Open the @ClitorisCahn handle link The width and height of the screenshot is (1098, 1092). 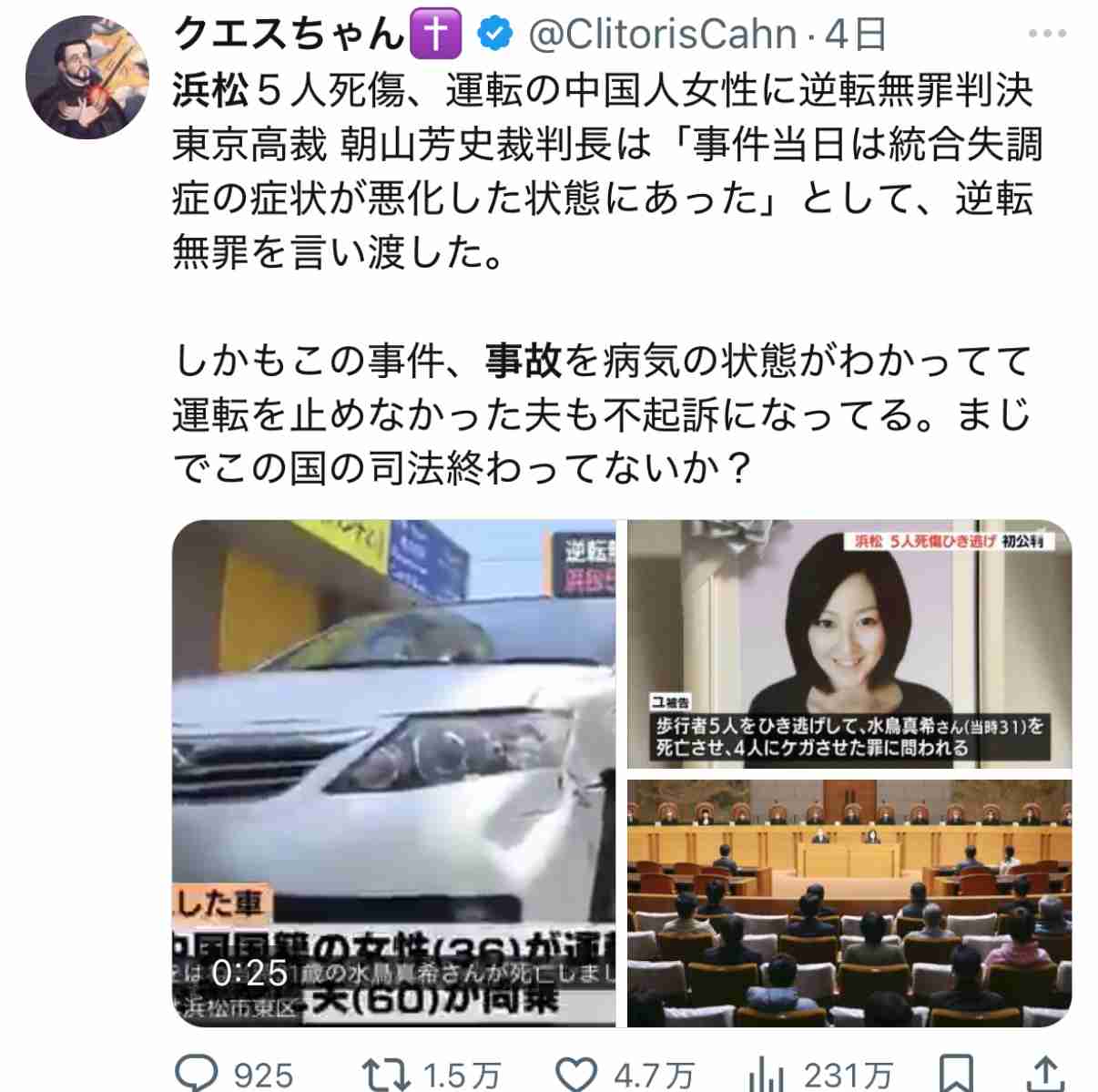coord(663,36)
